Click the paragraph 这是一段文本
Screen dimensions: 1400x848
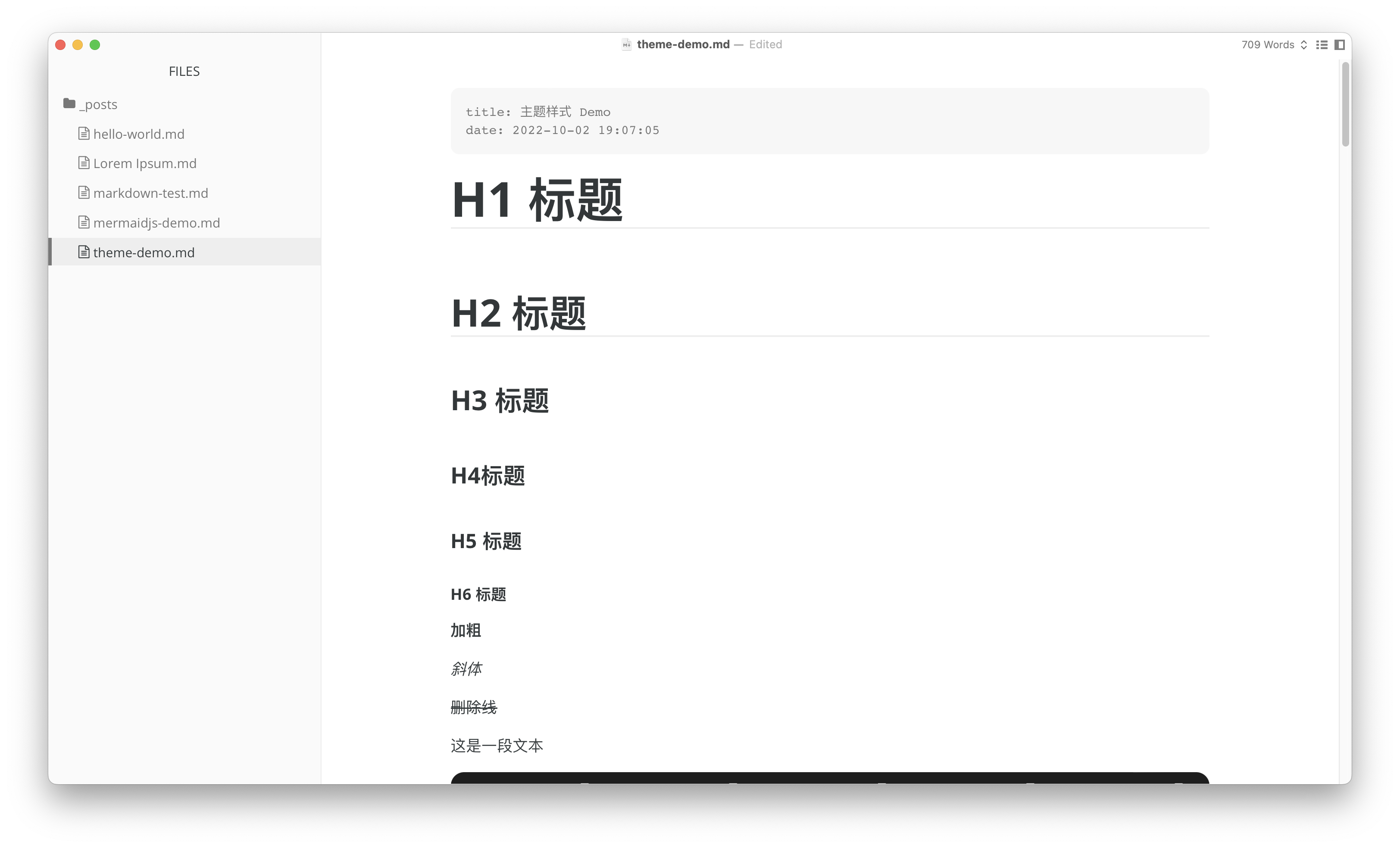click(x=497, y=745)
